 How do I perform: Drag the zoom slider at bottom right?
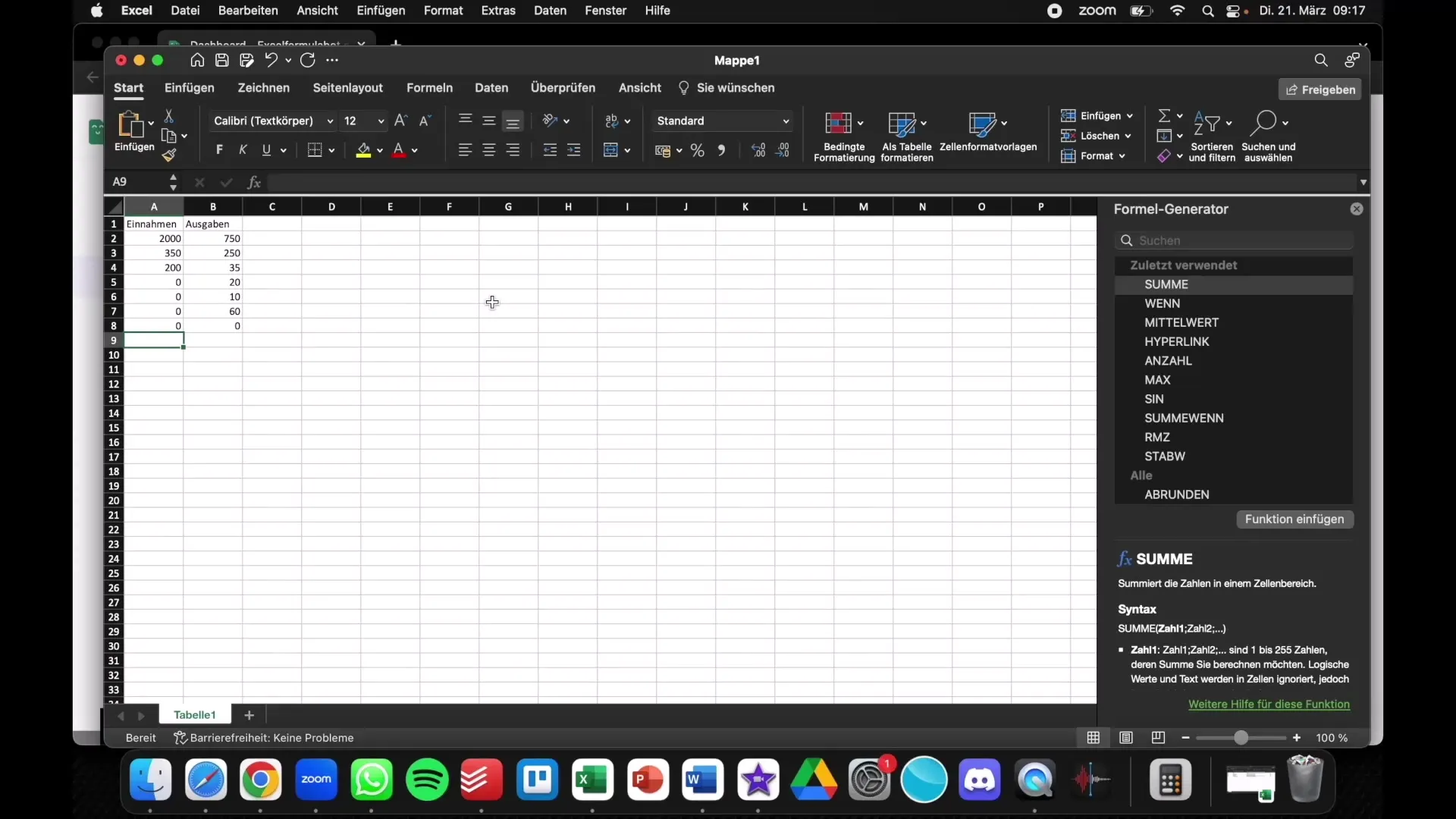1241,737
